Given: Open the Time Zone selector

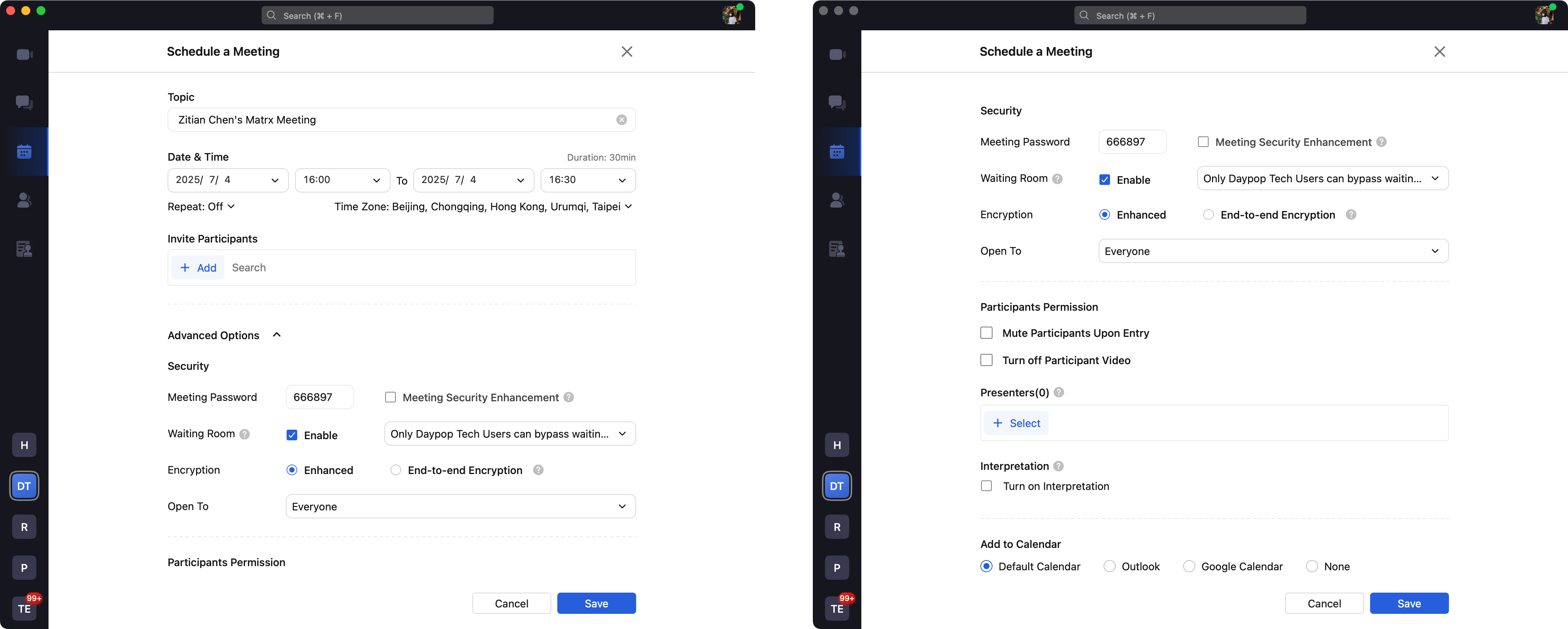Looking at the screenshot, I should tap(483, 207).
